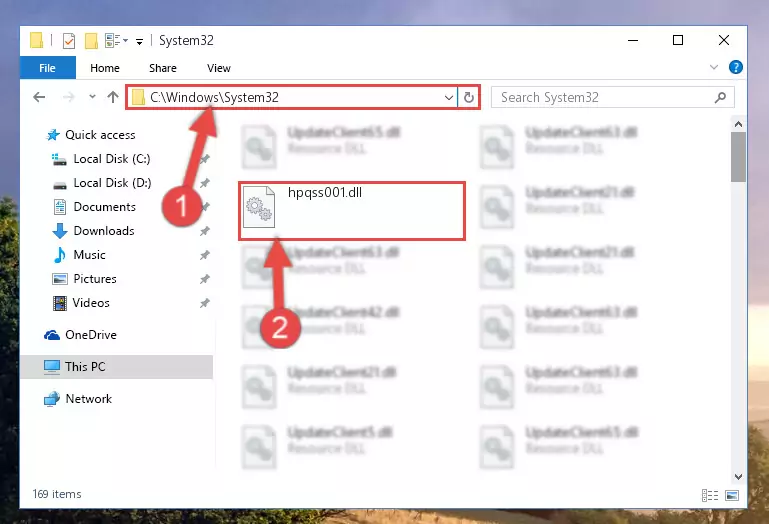The height and width of the screenshot is (524, 769).
Task: Click the pin icon next to Downloads
Action: [x=205, y=231]
